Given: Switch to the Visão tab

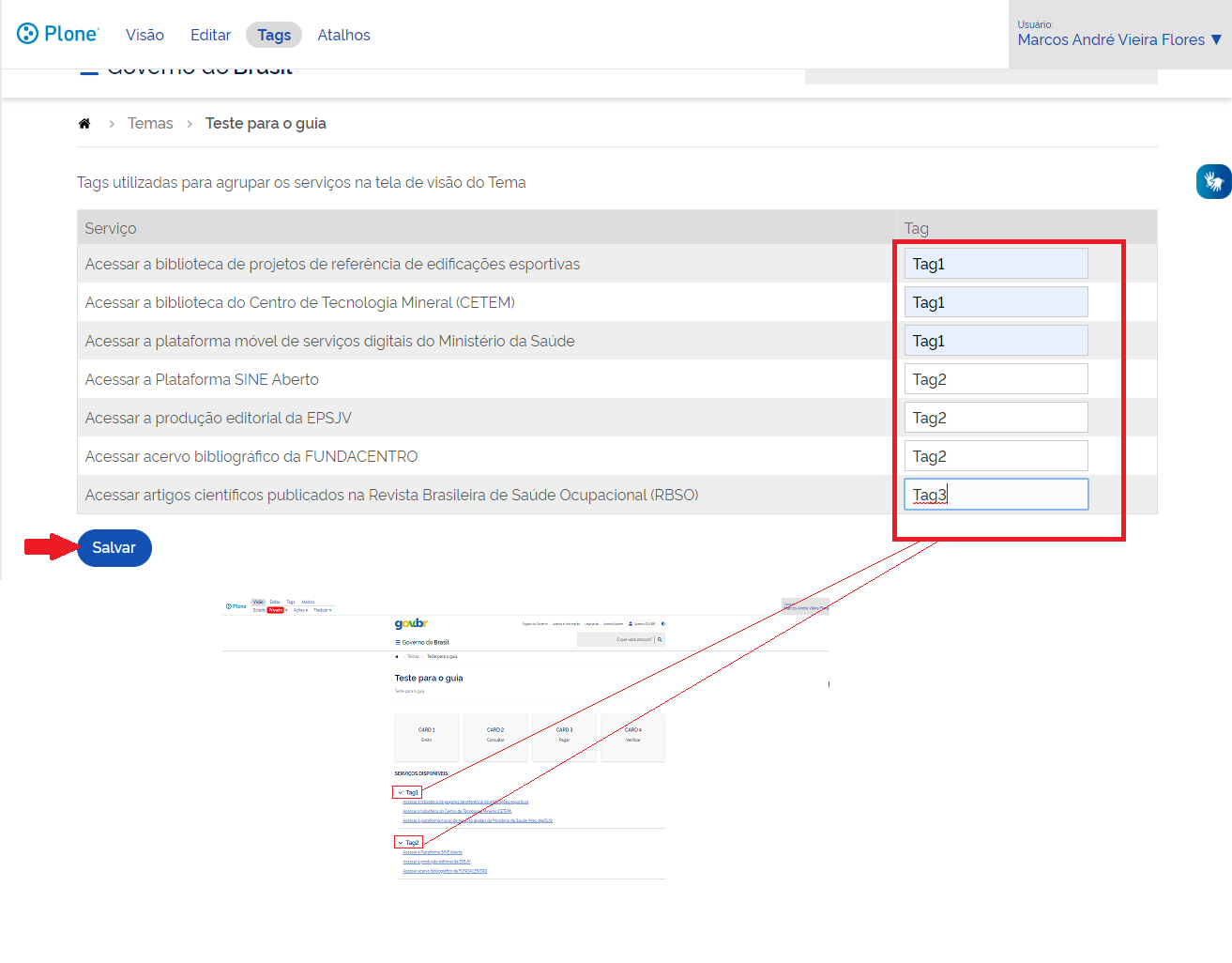Looking at the screenshot, I should click(x=144, y=35).
